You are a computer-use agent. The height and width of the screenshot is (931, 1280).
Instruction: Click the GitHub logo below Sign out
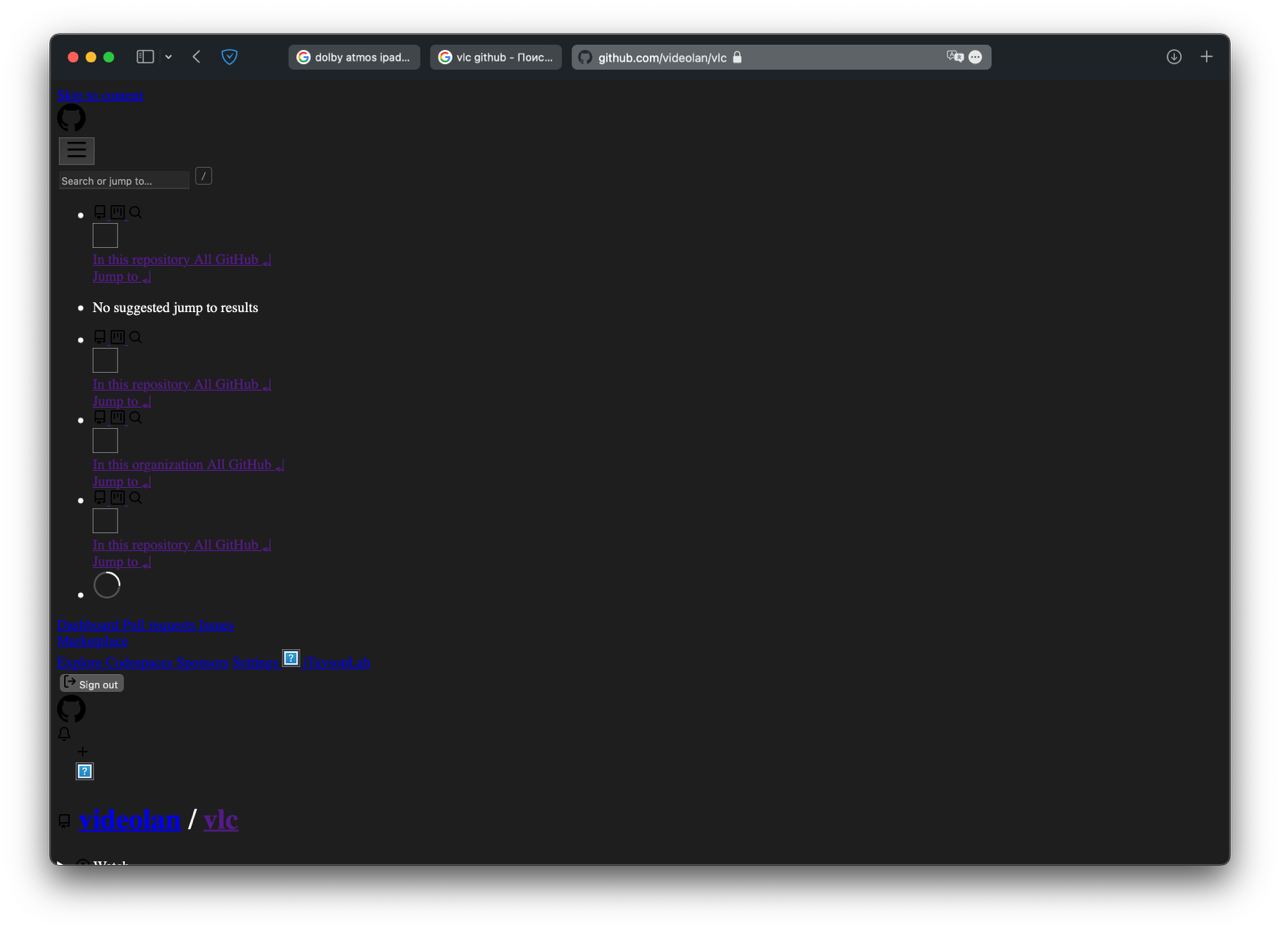point(71,709)
